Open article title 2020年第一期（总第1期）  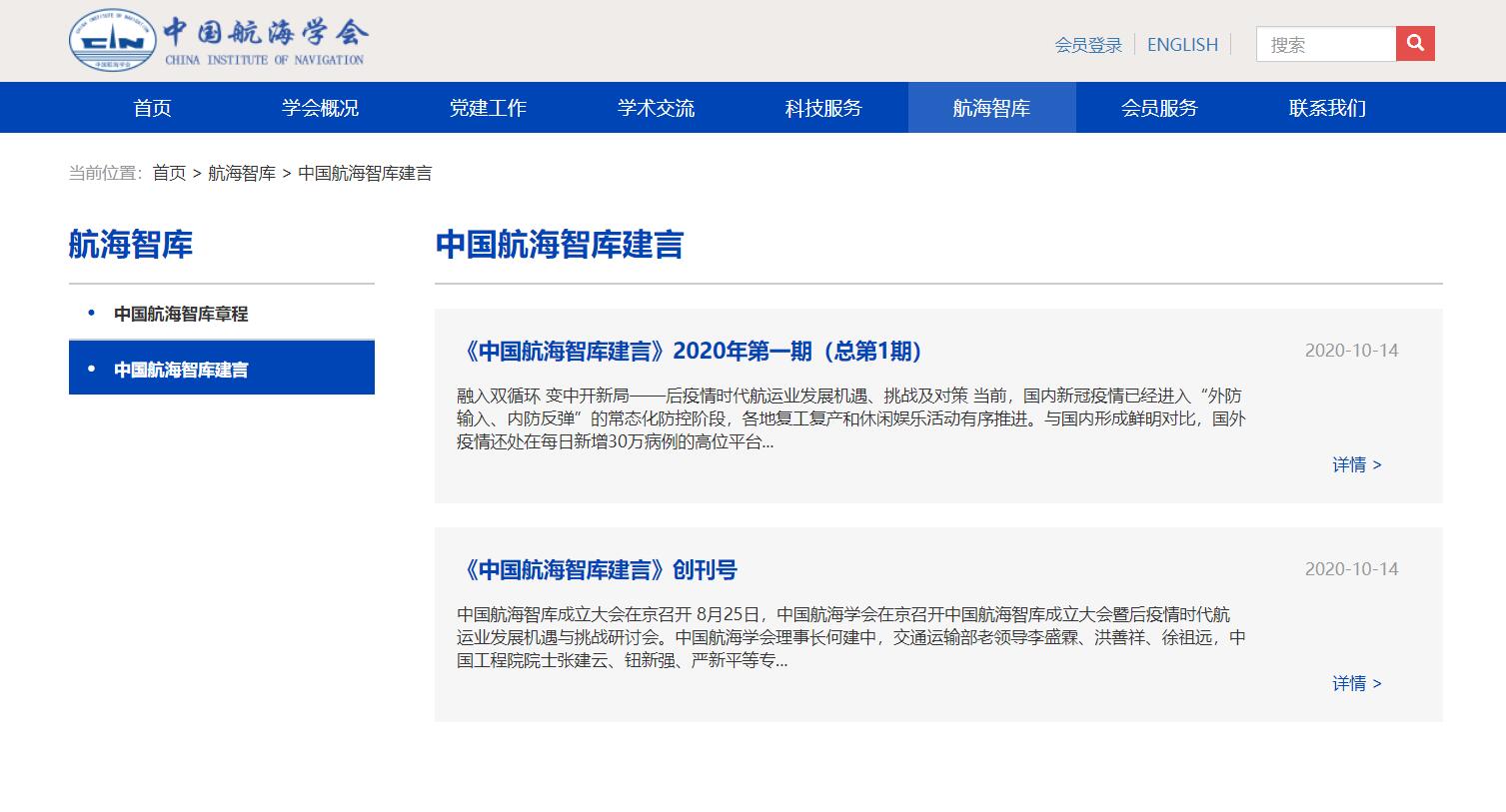tap(695, 352)
